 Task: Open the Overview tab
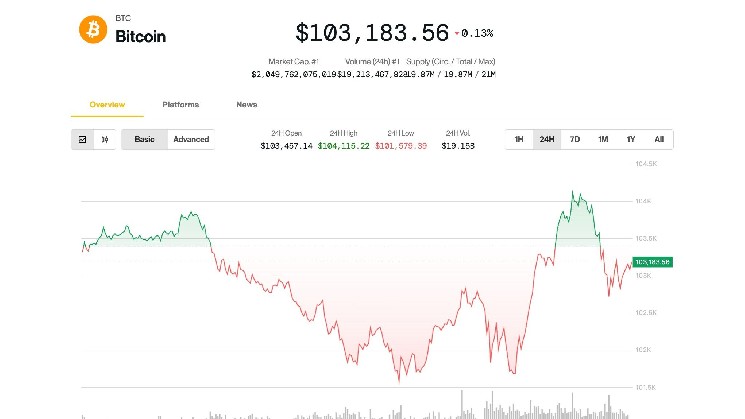pyautogui.click(x=107, y=104)
